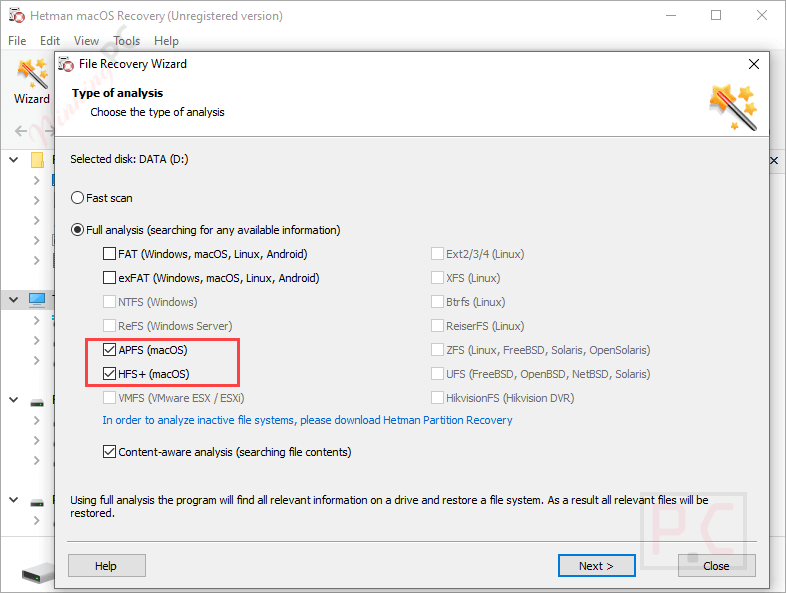Viewport: 786px width, 593px height.
Task: Open the Tools menu
Action: [x=126, y=41]
